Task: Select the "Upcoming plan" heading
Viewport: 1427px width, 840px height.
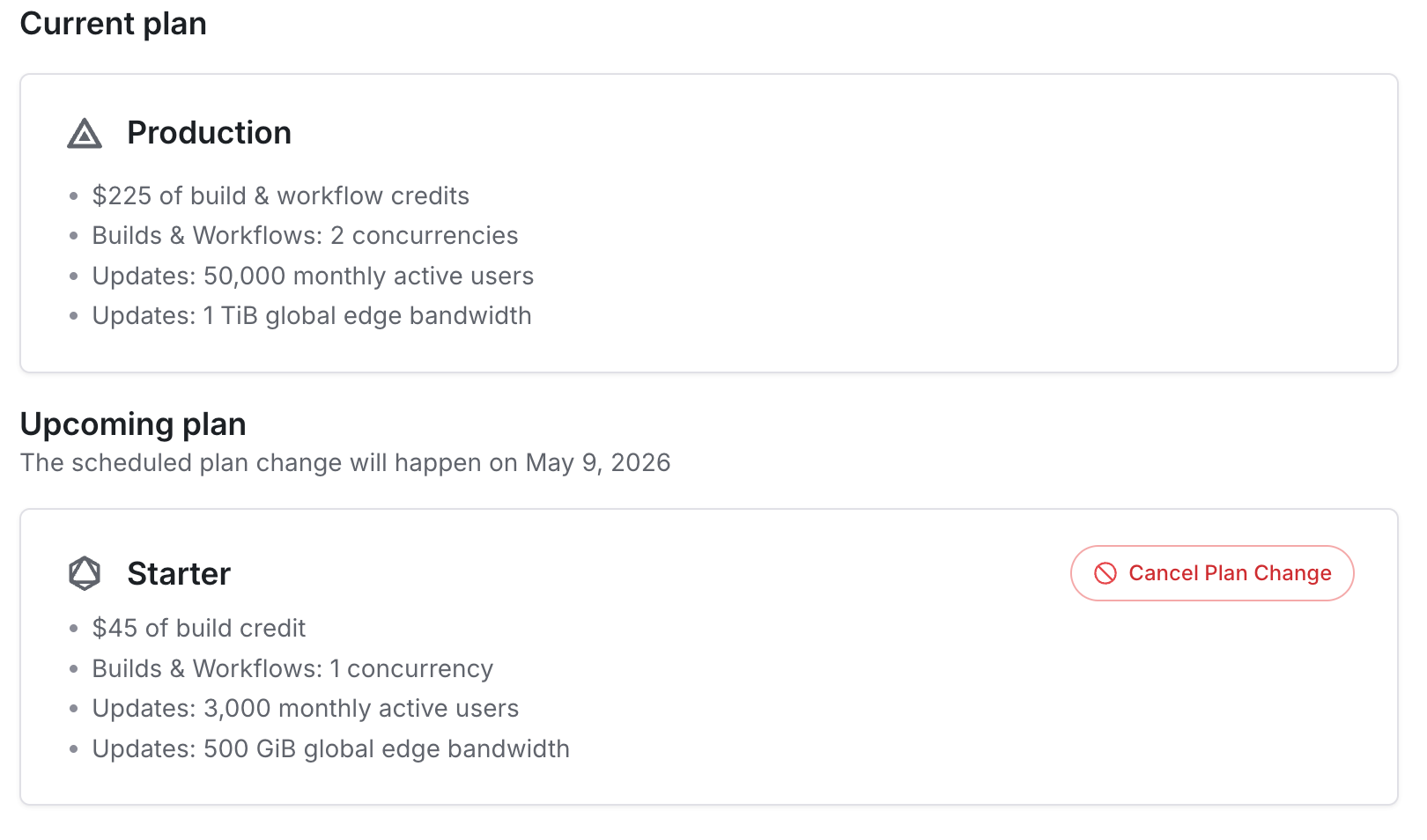Action: tap(133, 424)
